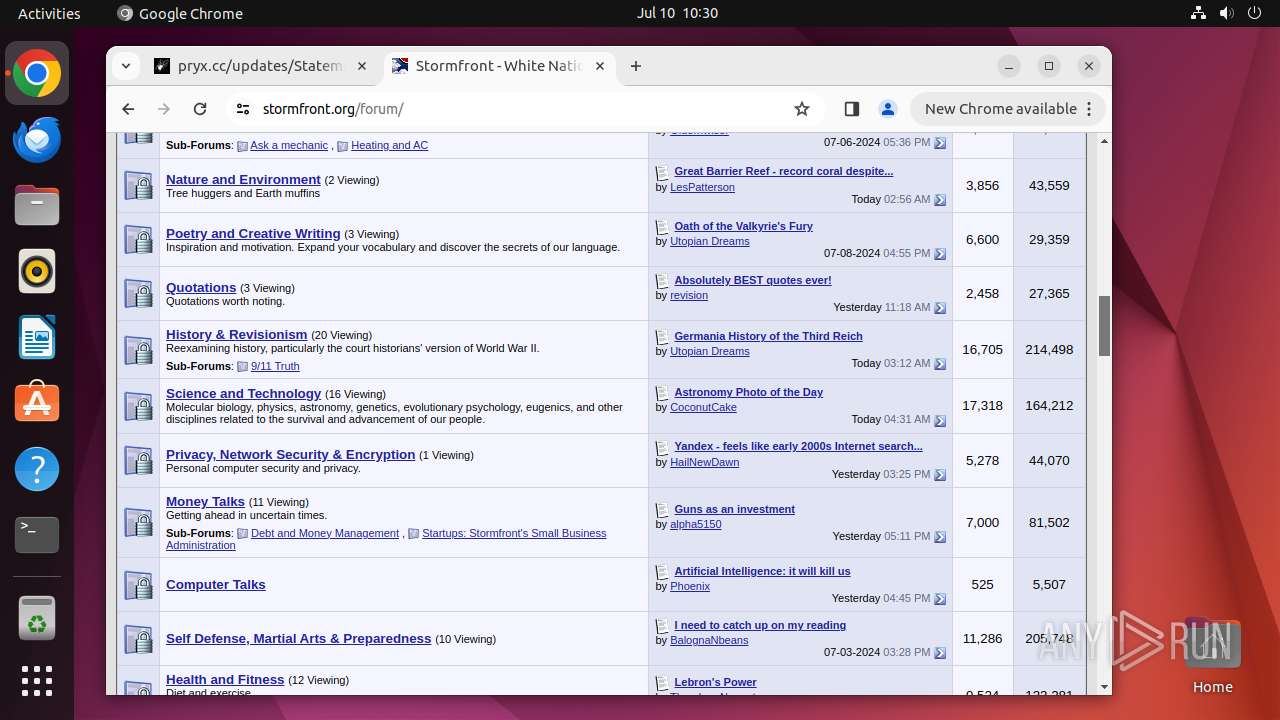Open Rhythmbox from the dock
Image resolution: width=1280 pixels, height=720 pixels.
37,272
